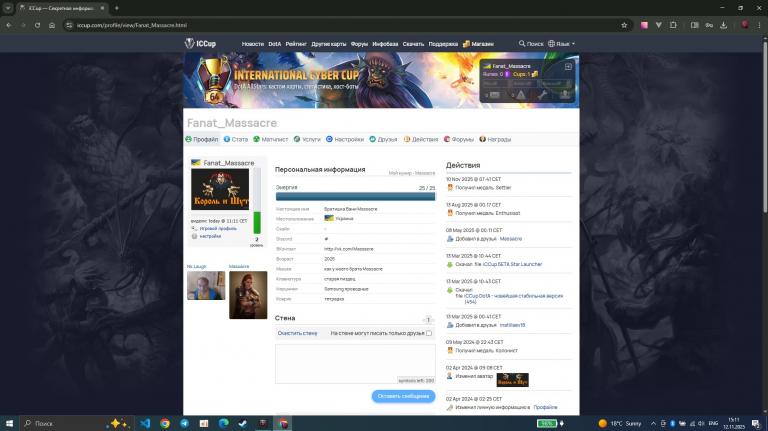Expand the Язык language dropdown
768x431 pixels.
[561, 44]
